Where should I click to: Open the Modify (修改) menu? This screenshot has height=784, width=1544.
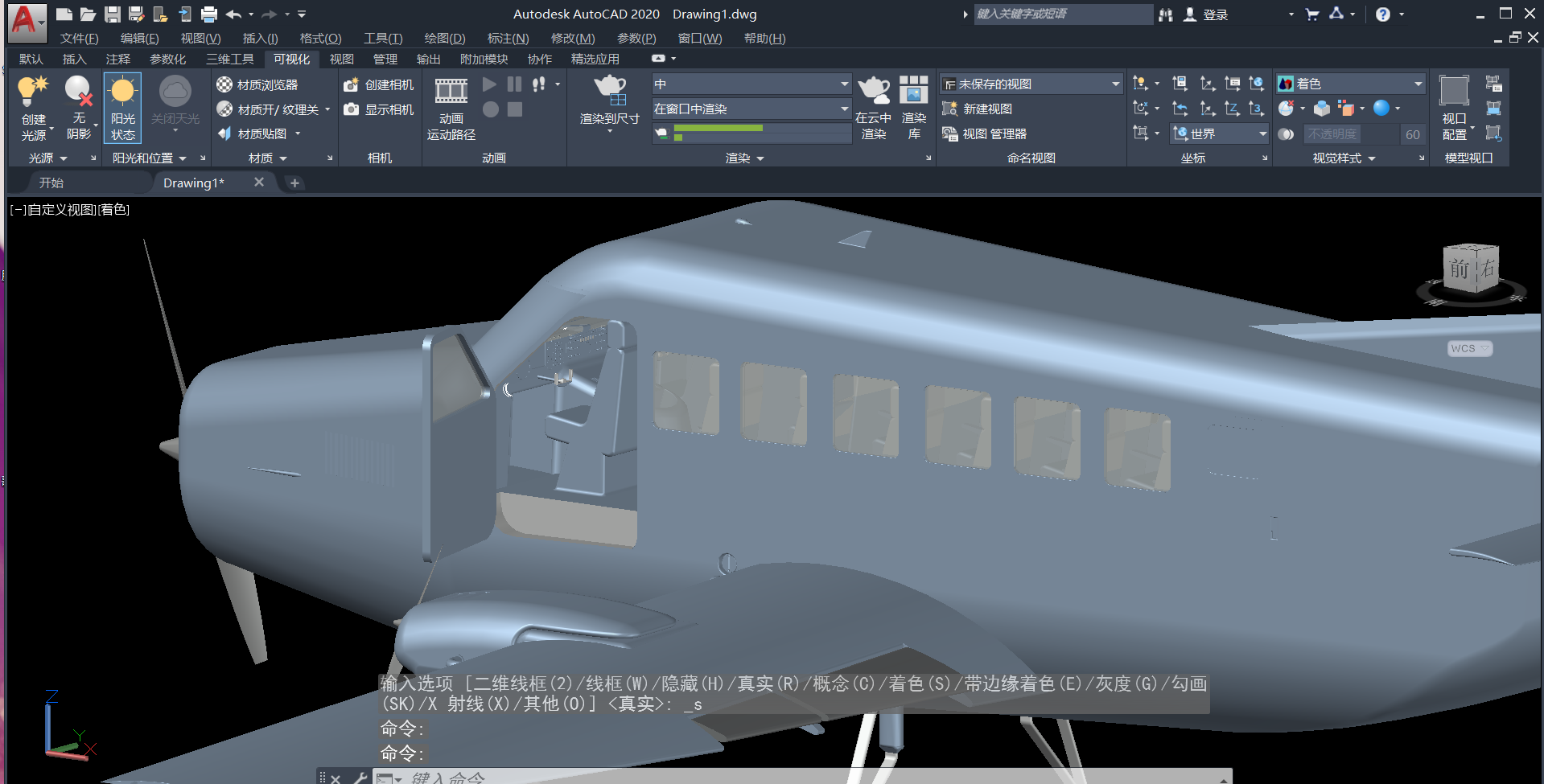[x=572, y=39]
